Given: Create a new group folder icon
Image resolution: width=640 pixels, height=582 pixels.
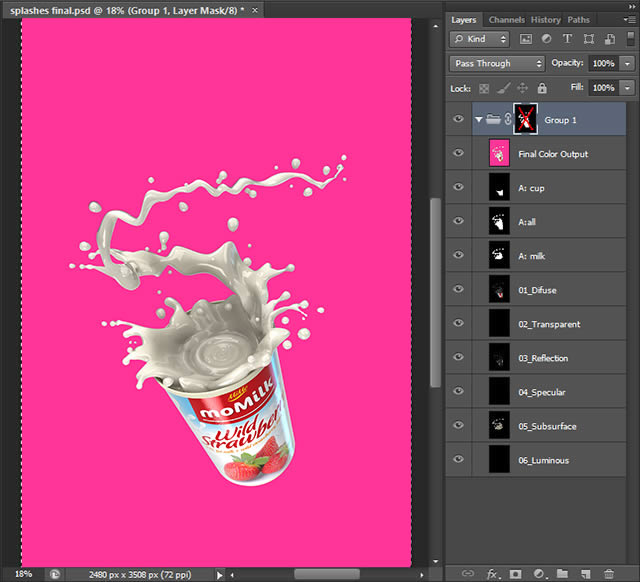Looking at the screenshot, I should (x=562, y=573).
